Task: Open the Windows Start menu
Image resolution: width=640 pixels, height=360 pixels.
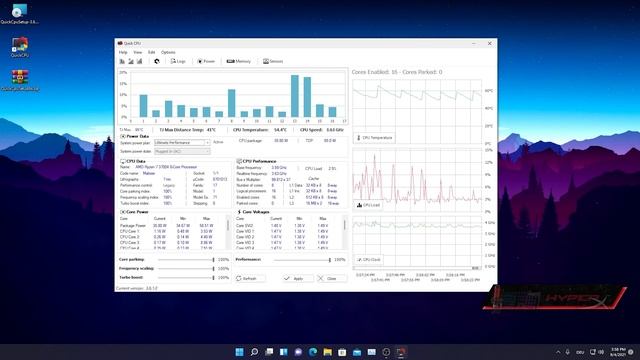Action: click(x=239, y=352)
